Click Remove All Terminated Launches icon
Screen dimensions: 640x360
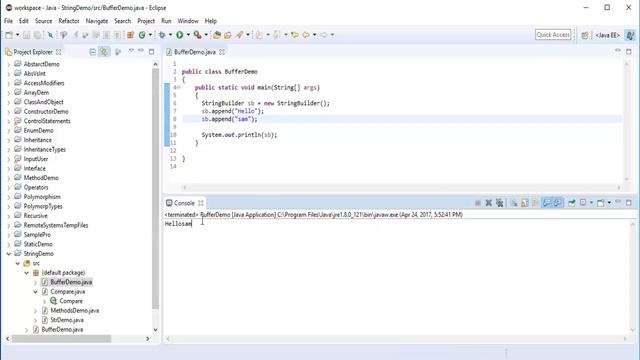[499, 203]
